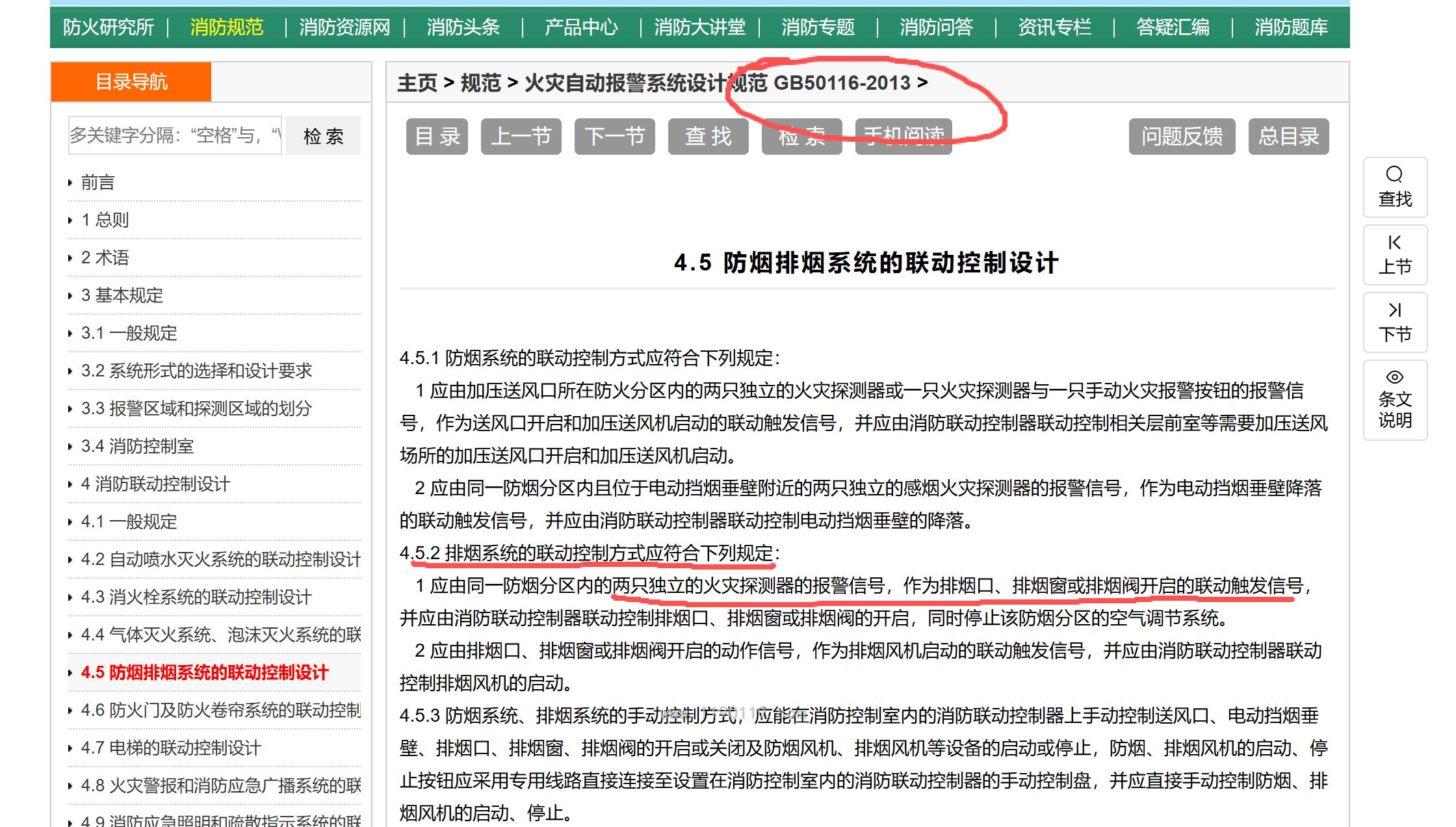Select the 目录导航 tab
This screenshot has height=827, width=1456.
tap(131, 82)
